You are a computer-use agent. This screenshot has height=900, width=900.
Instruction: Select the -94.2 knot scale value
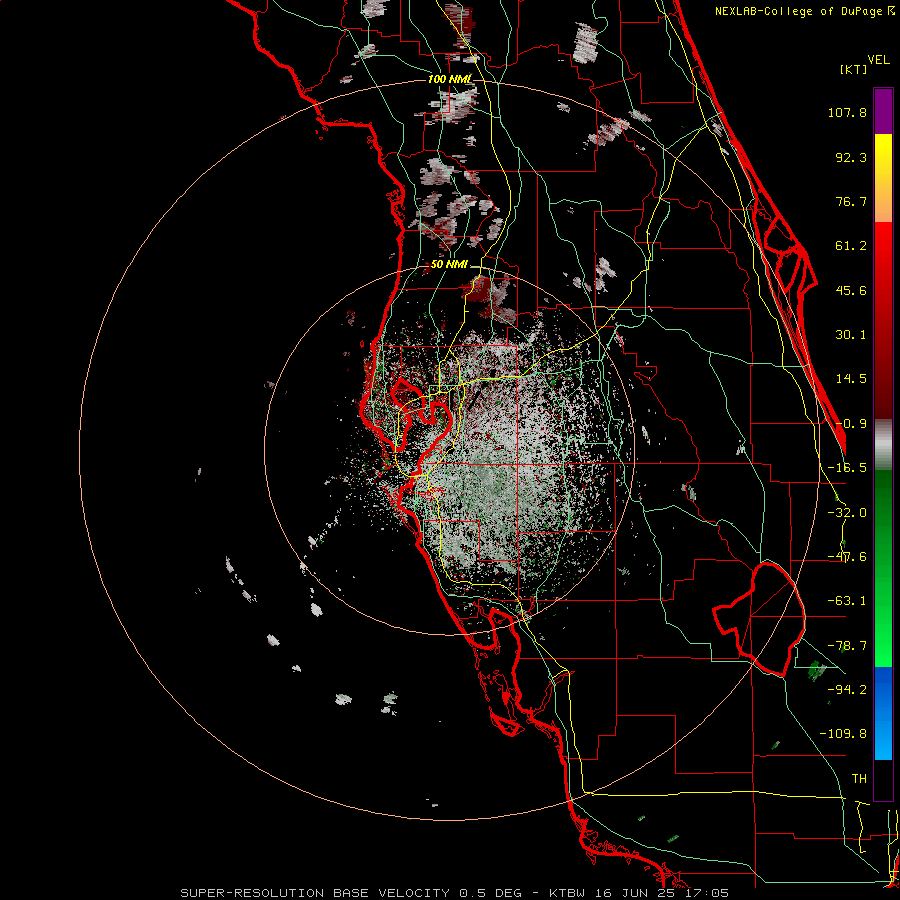click(847, 689)
